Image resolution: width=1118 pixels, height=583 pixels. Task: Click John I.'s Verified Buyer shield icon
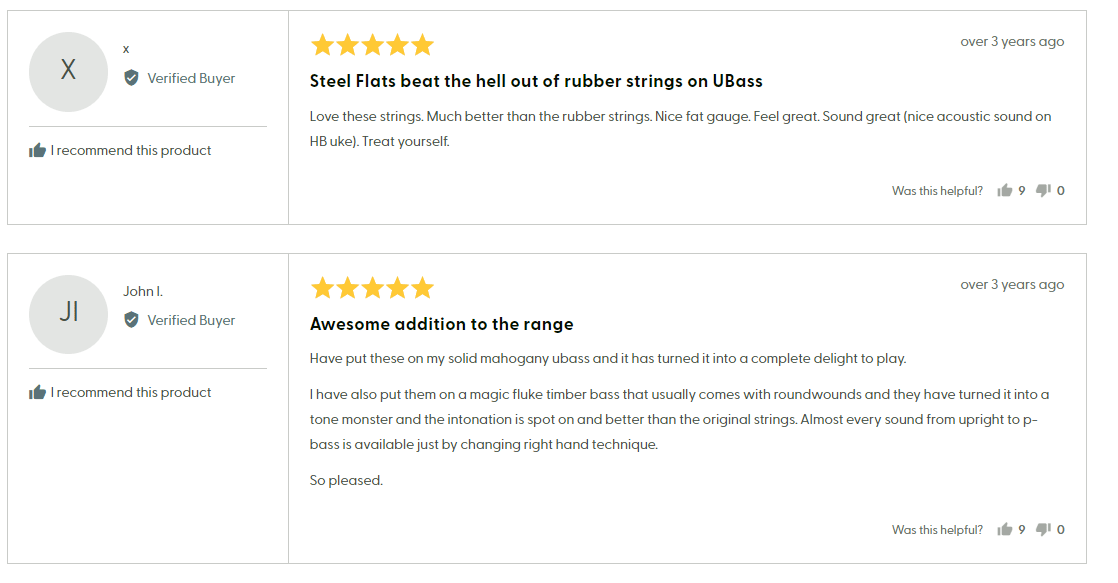pos(131,320)
